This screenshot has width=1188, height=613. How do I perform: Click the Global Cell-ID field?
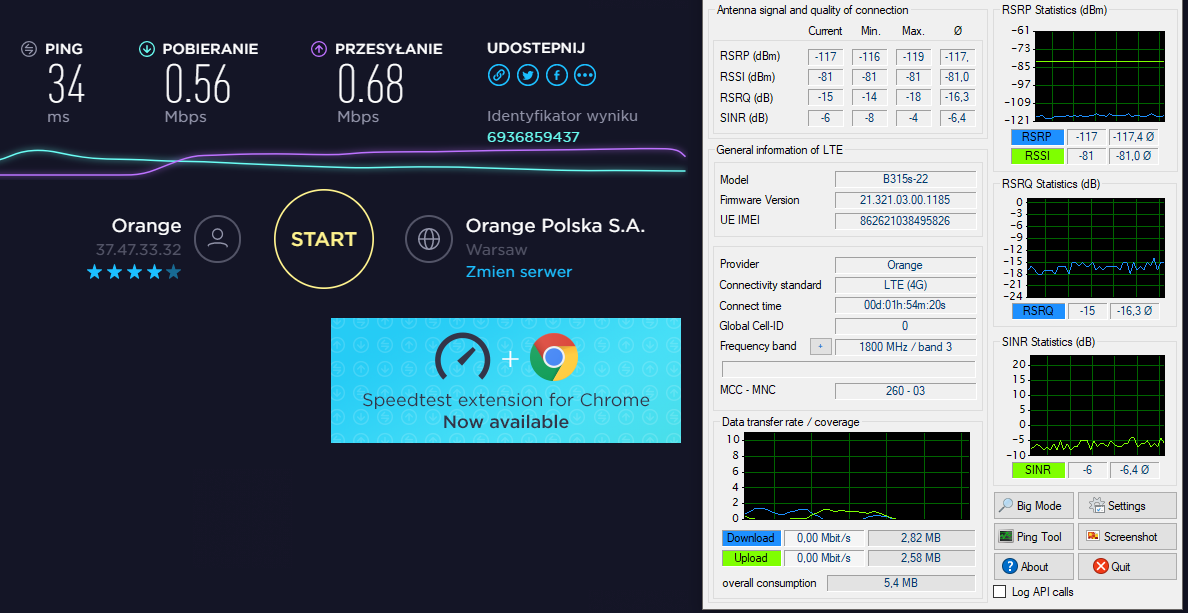tap(905, 326)
